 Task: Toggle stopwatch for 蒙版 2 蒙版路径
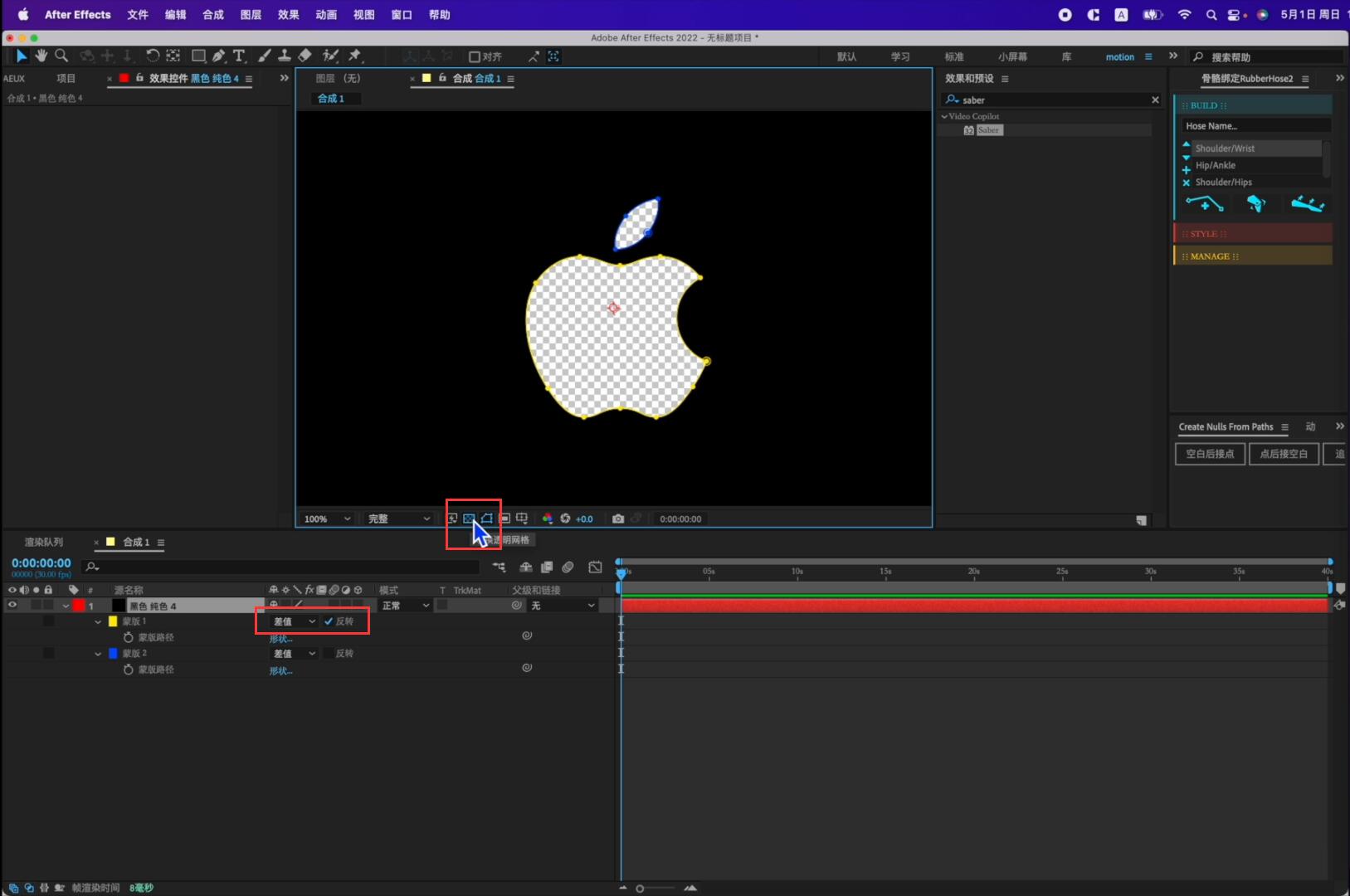coord(129,670)
